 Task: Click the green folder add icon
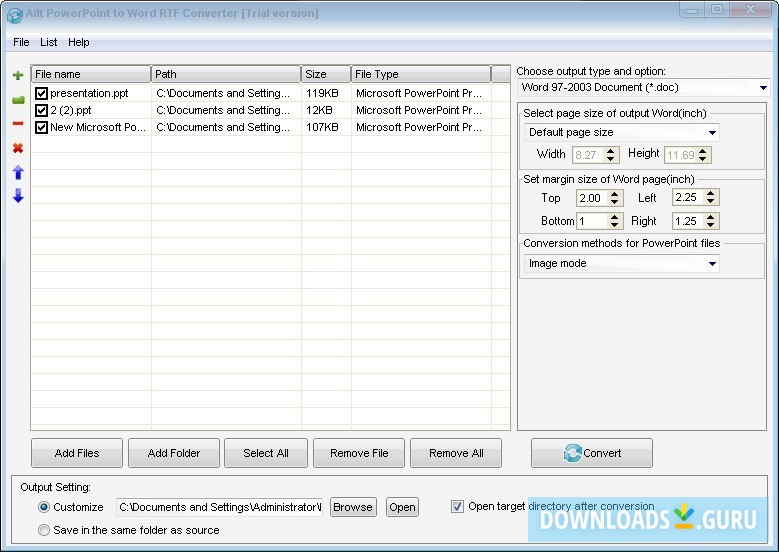18,100
